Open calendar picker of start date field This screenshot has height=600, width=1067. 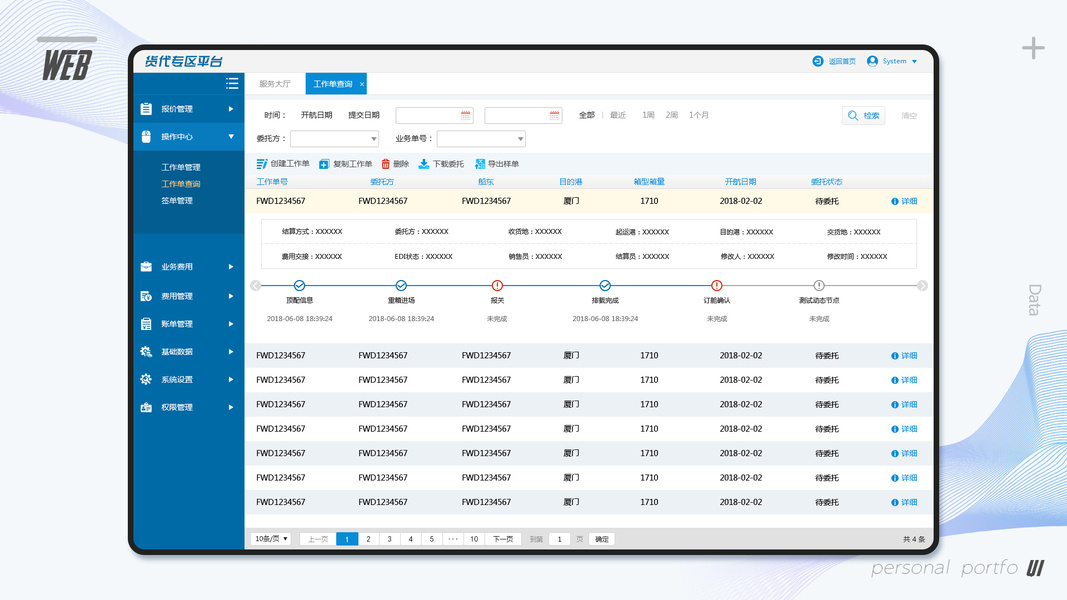(465, 116)
